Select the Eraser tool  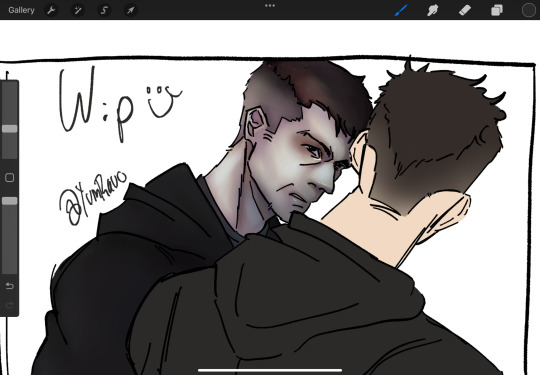[x=465, y=10]
